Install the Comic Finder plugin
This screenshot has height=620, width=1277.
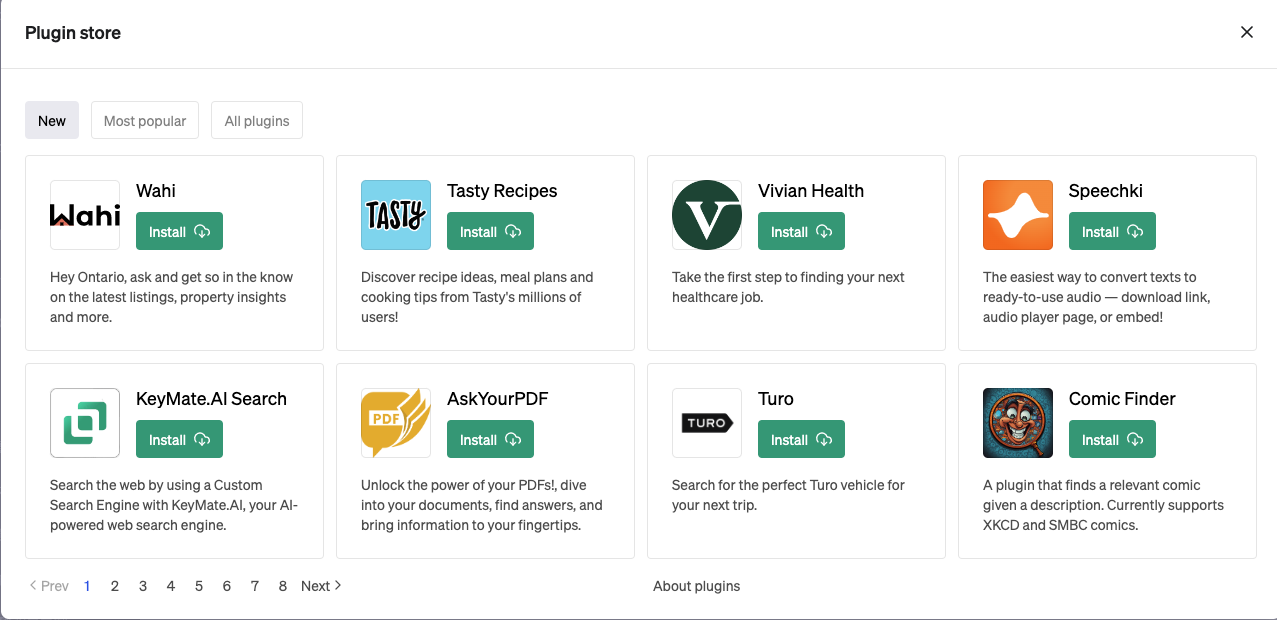tap(1112, 439)
